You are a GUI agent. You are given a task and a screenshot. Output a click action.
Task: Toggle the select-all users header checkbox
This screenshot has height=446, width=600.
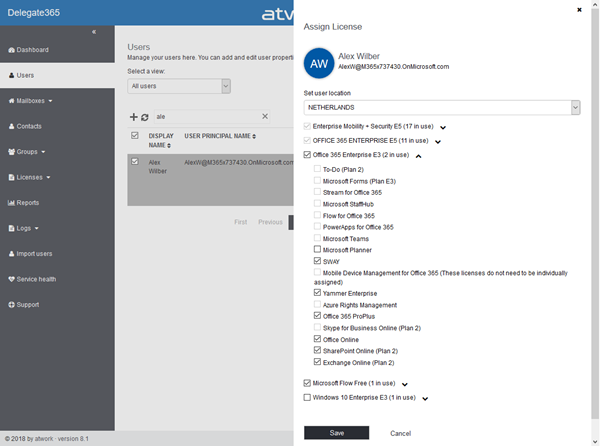pos(135,135)
